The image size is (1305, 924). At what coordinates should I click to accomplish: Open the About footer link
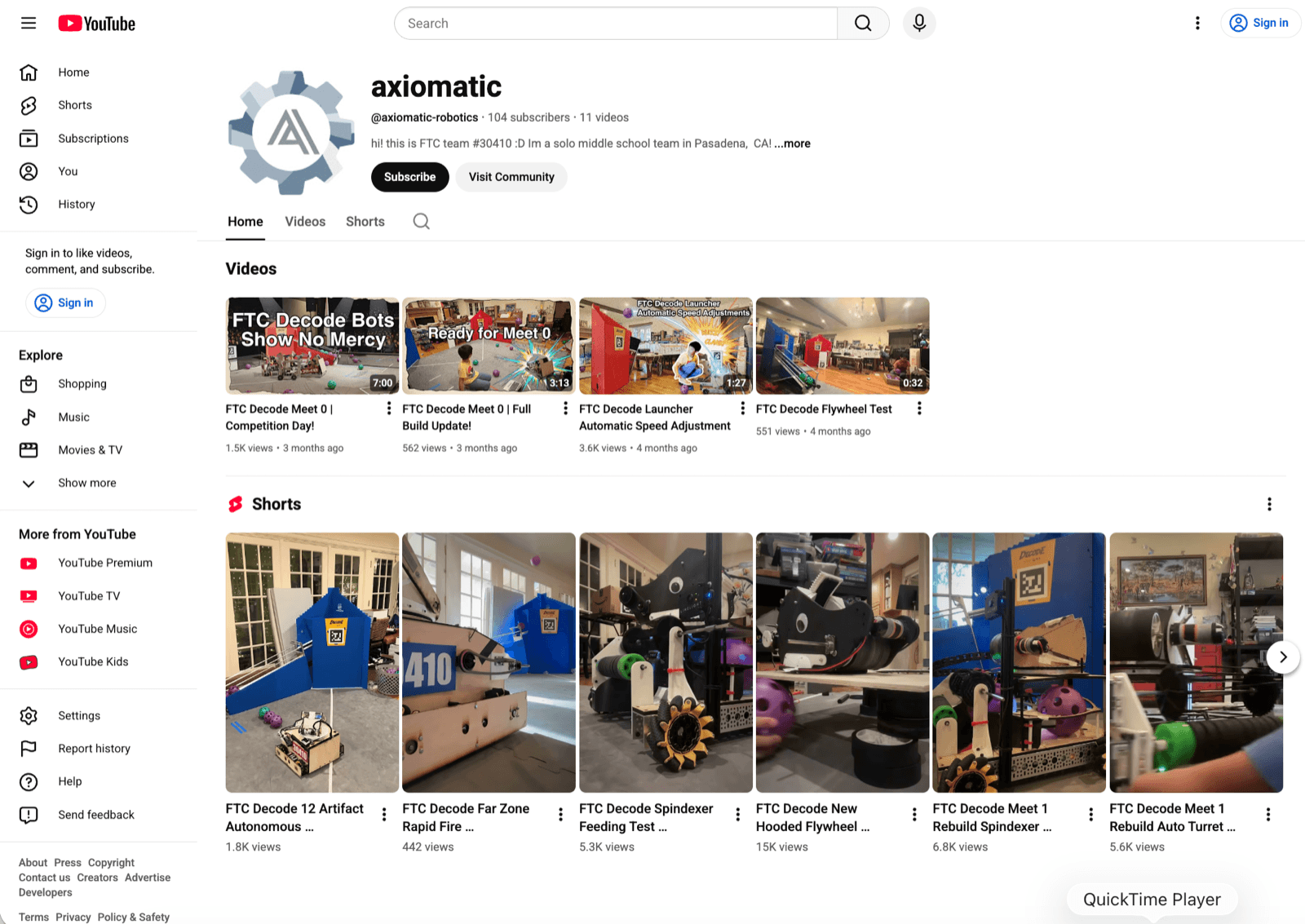click(33, 863)
